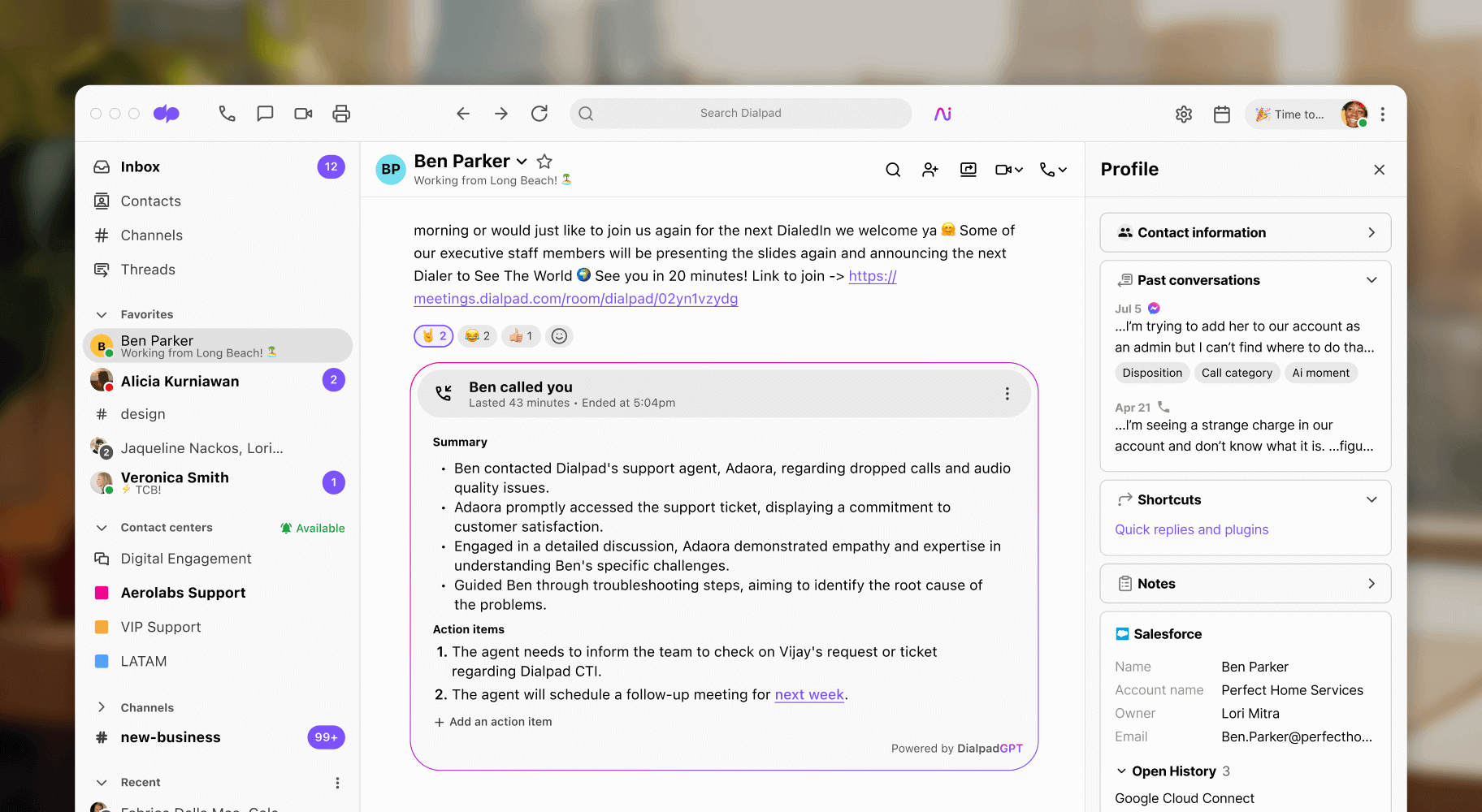Add a person to the conversation with Ben Parker
Viewport: 1482px width, 812px height.
pyautogui.click(x=930, y=170)
